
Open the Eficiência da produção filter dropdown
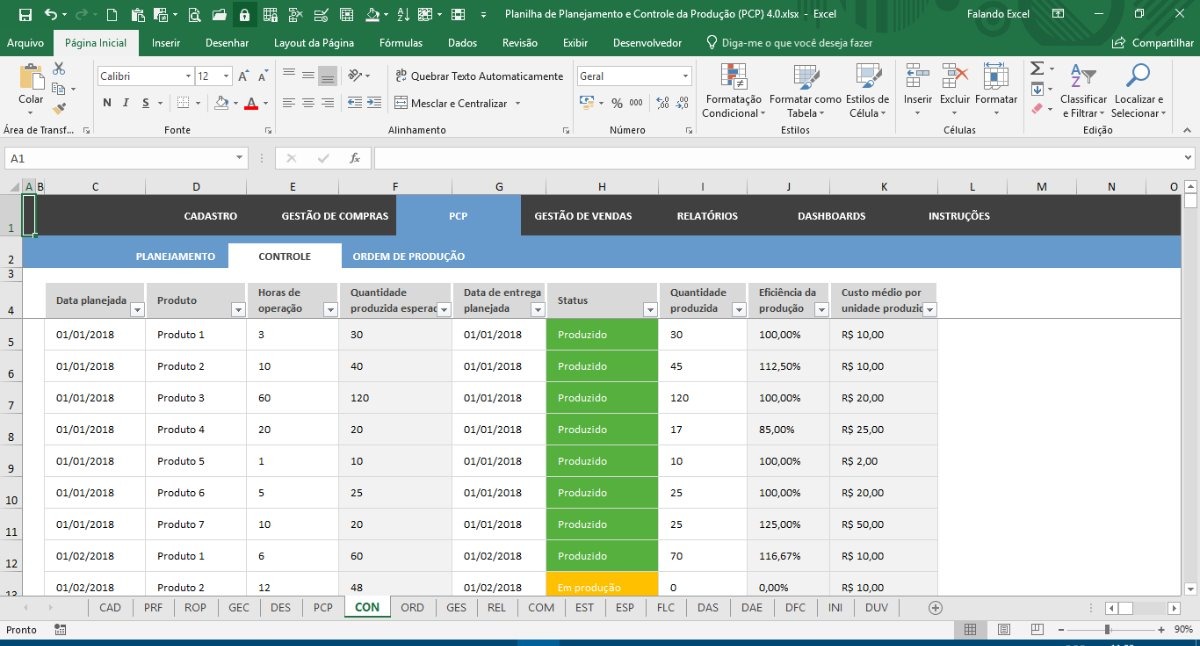coord(823,310)
